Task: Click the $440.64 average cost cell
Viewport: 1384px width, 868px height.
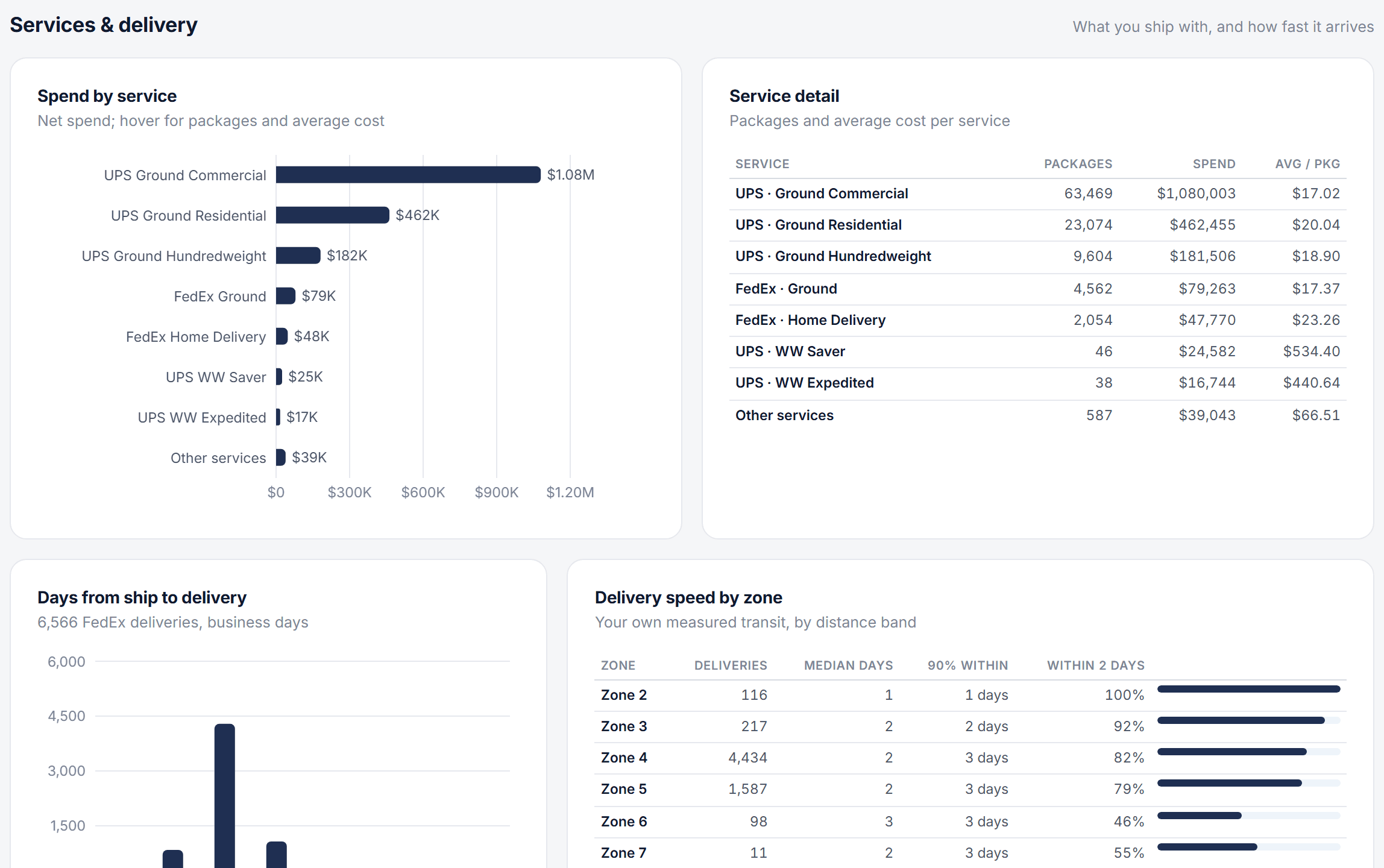Action: [1311, 383]
